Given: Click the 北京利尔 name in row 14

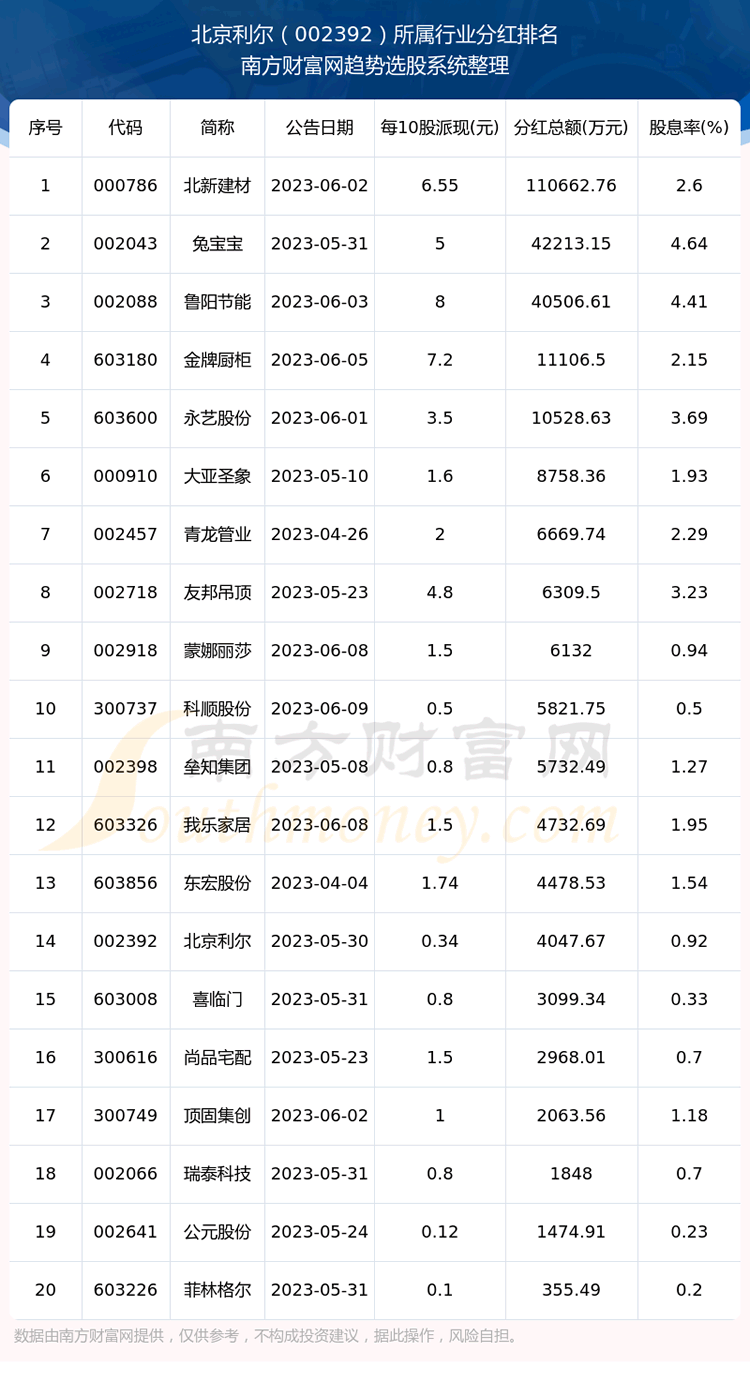Looking at the screenshot, I should tap(217, 941).
